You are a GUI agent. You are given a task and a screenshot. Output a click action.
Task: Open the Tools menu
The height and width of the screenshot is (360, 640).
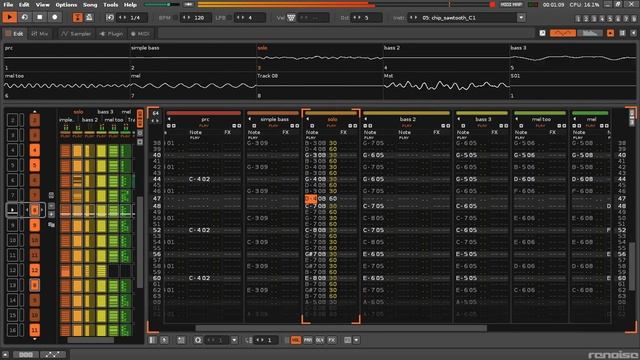[x=111, y=4]
